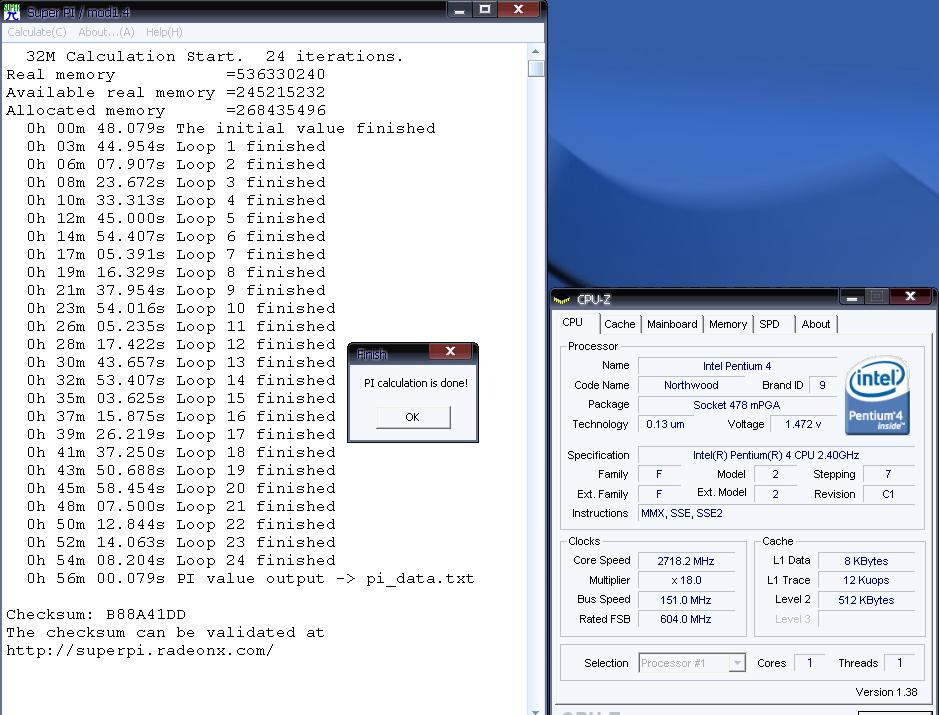Viewport: 939px width, 715px height.
Task: Click the Super PI title bar app icon
Action: tap(11, 11)
